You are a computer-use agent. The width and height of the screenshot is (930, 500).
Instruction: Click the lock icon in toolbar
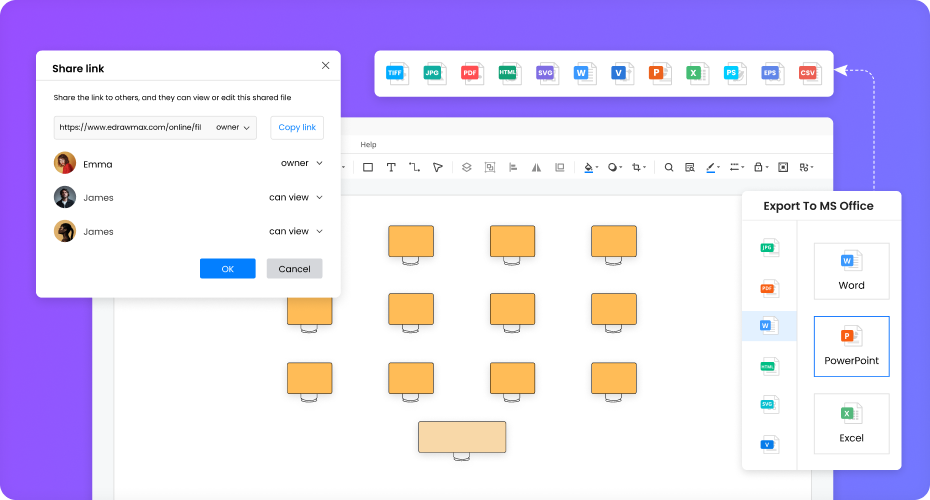pos(759,168)
